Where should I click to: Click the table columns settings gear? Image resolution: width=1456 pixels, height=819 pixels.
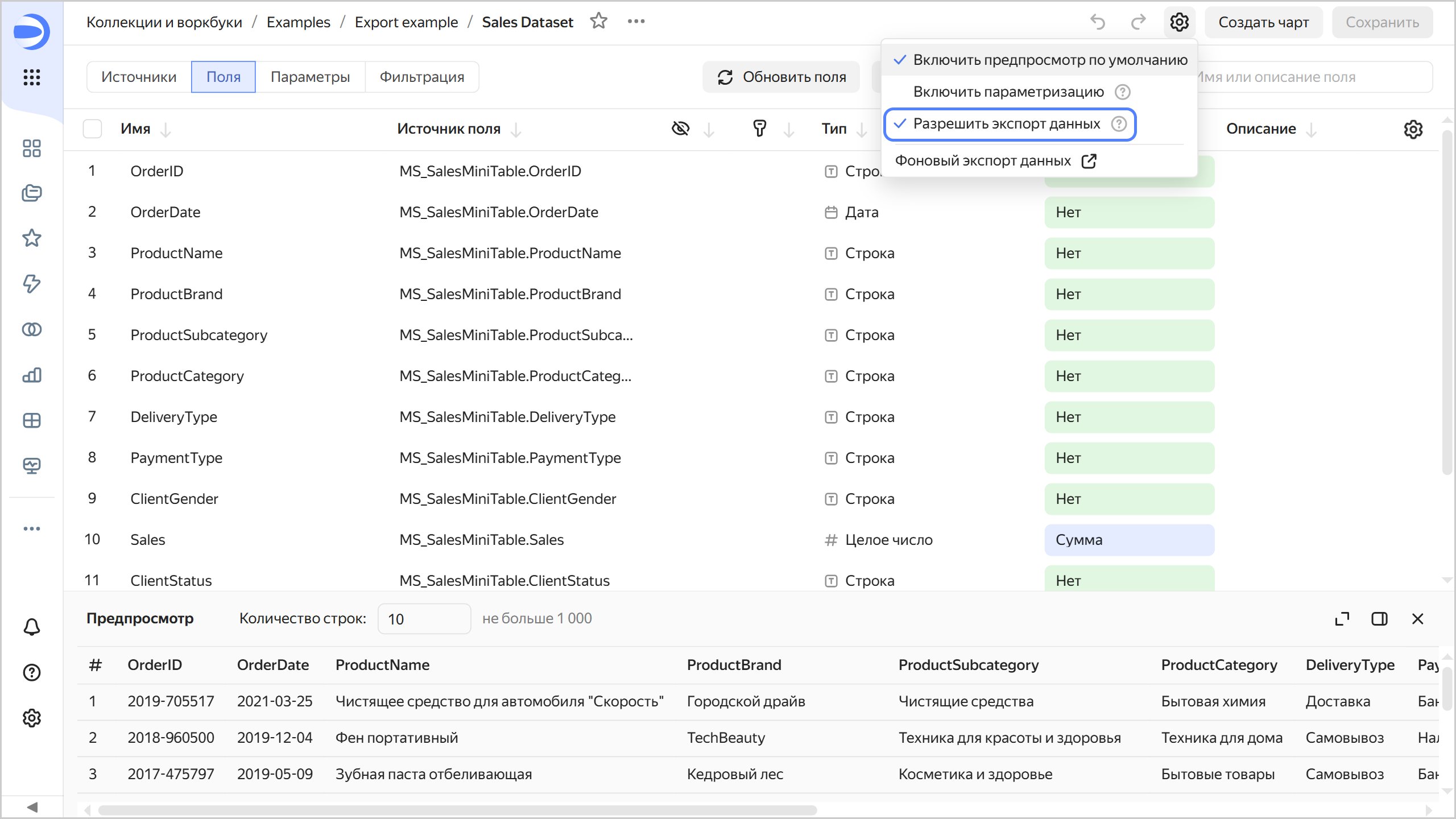[x=1413, y=129]
